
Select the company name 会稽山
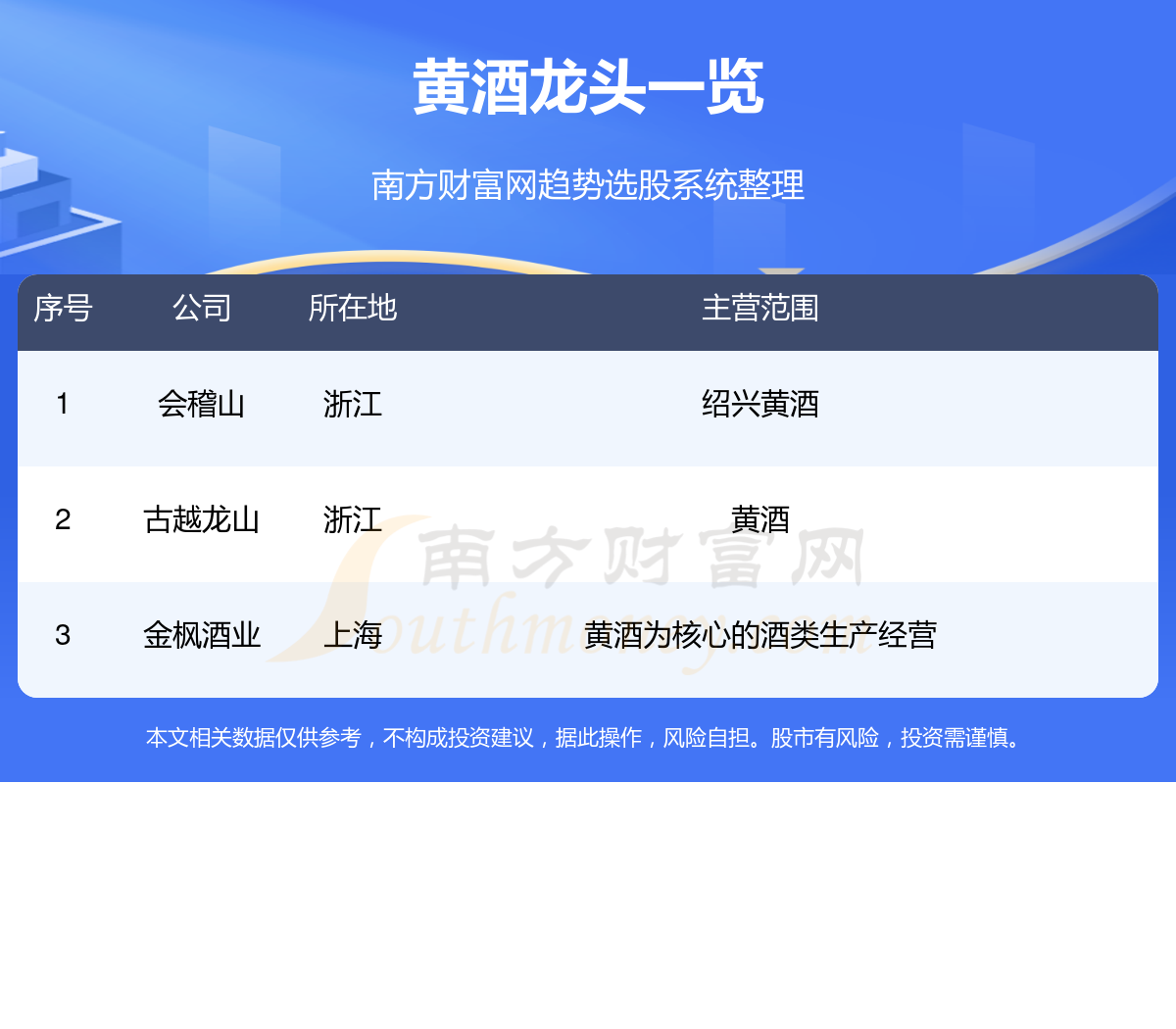click(x=202, y=404)
